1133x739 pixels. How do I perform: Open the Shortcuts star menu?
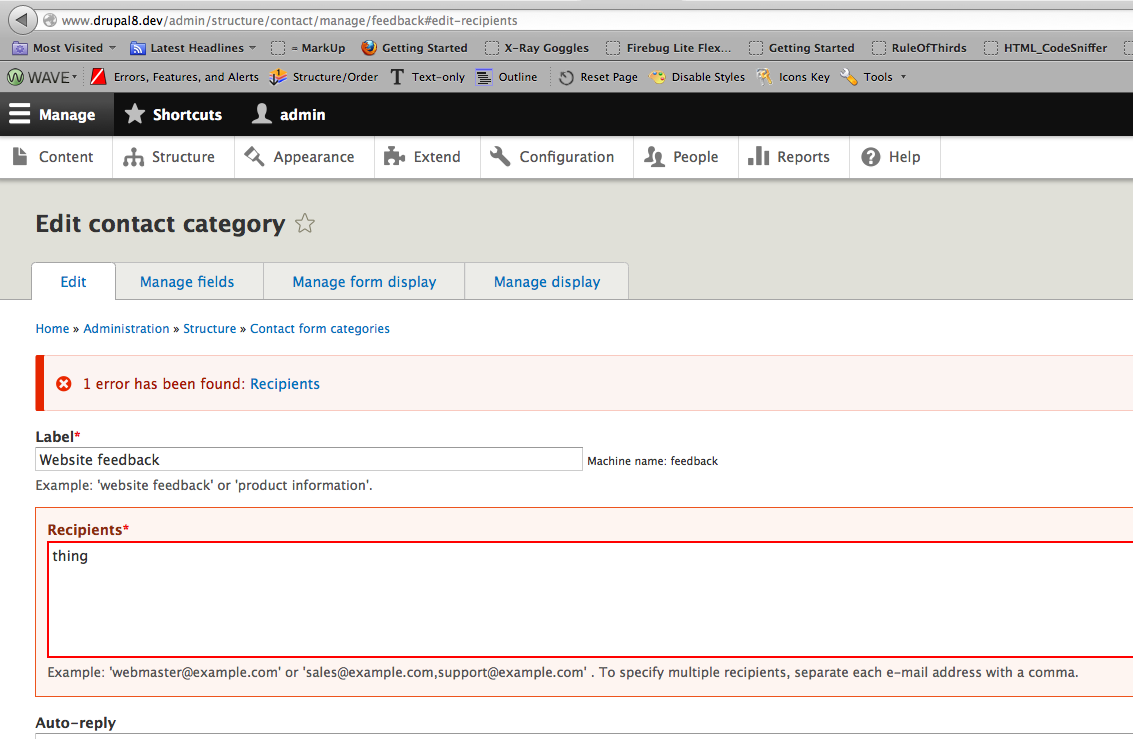coord(173,115)
